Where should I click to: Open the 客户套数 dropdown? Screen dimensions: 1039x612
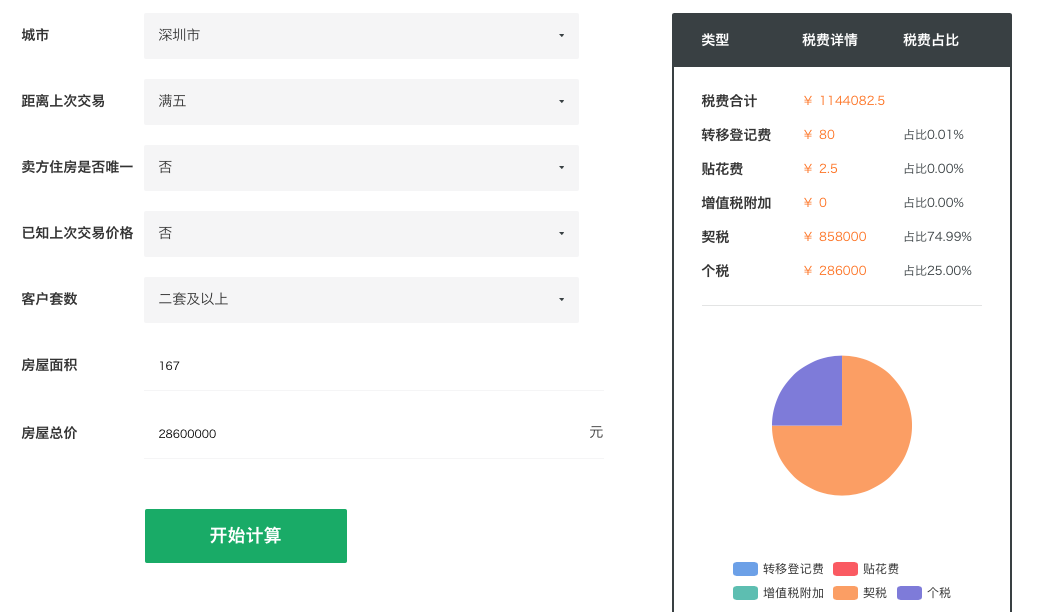(x=361, y=300)
